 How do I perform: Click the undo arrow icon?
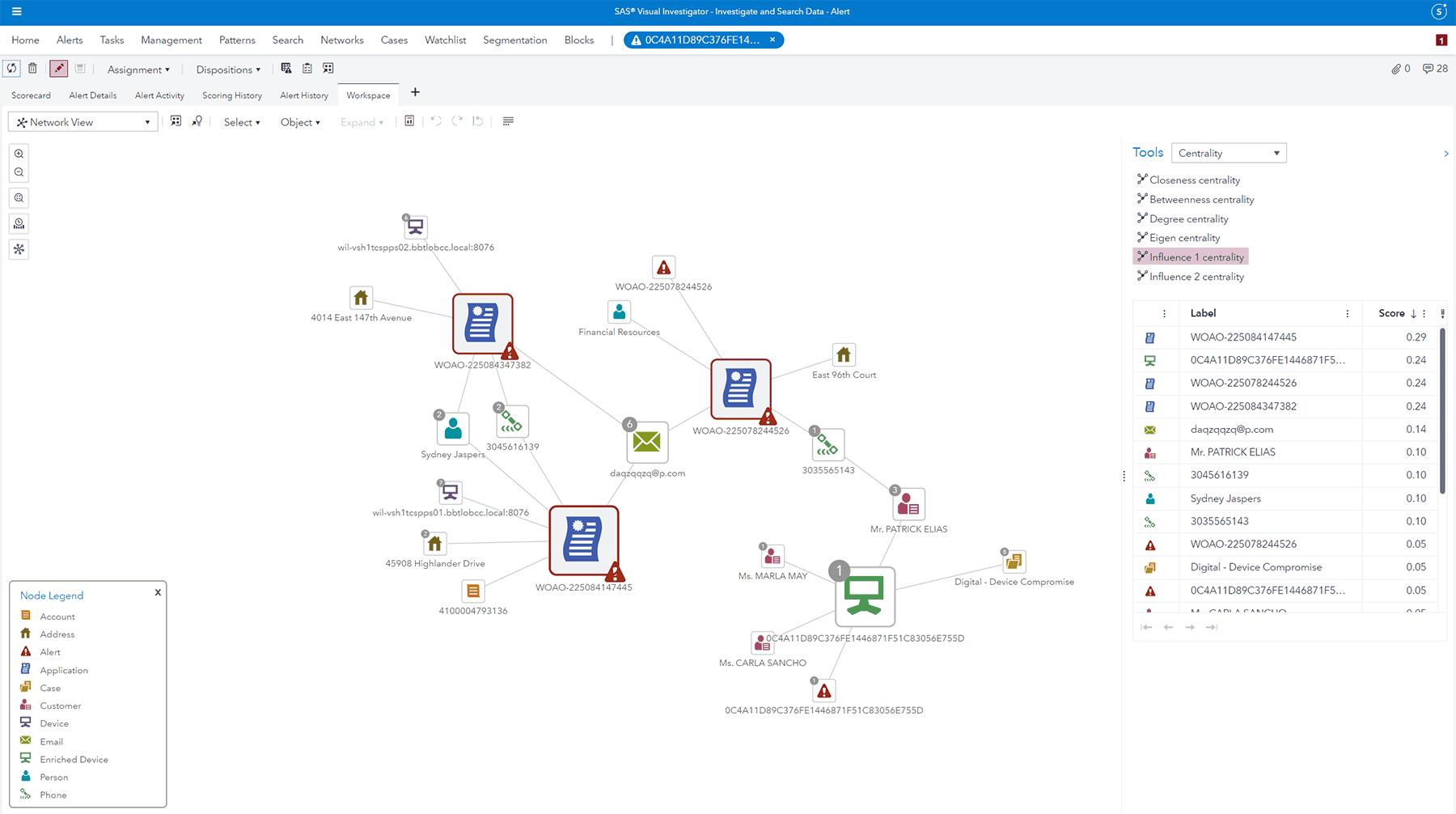point(436,121)
